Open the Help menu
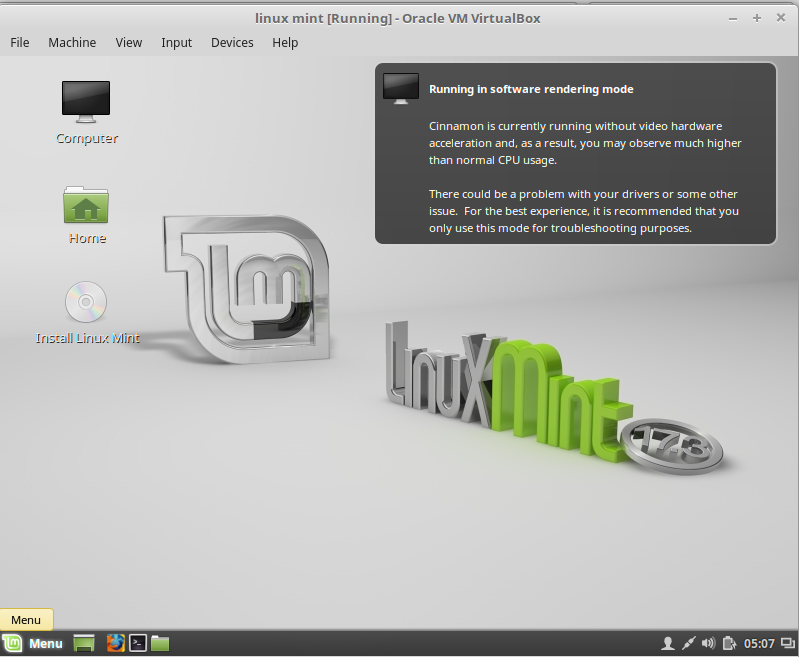This screenshot has width=799, height=657. [285, 42]
